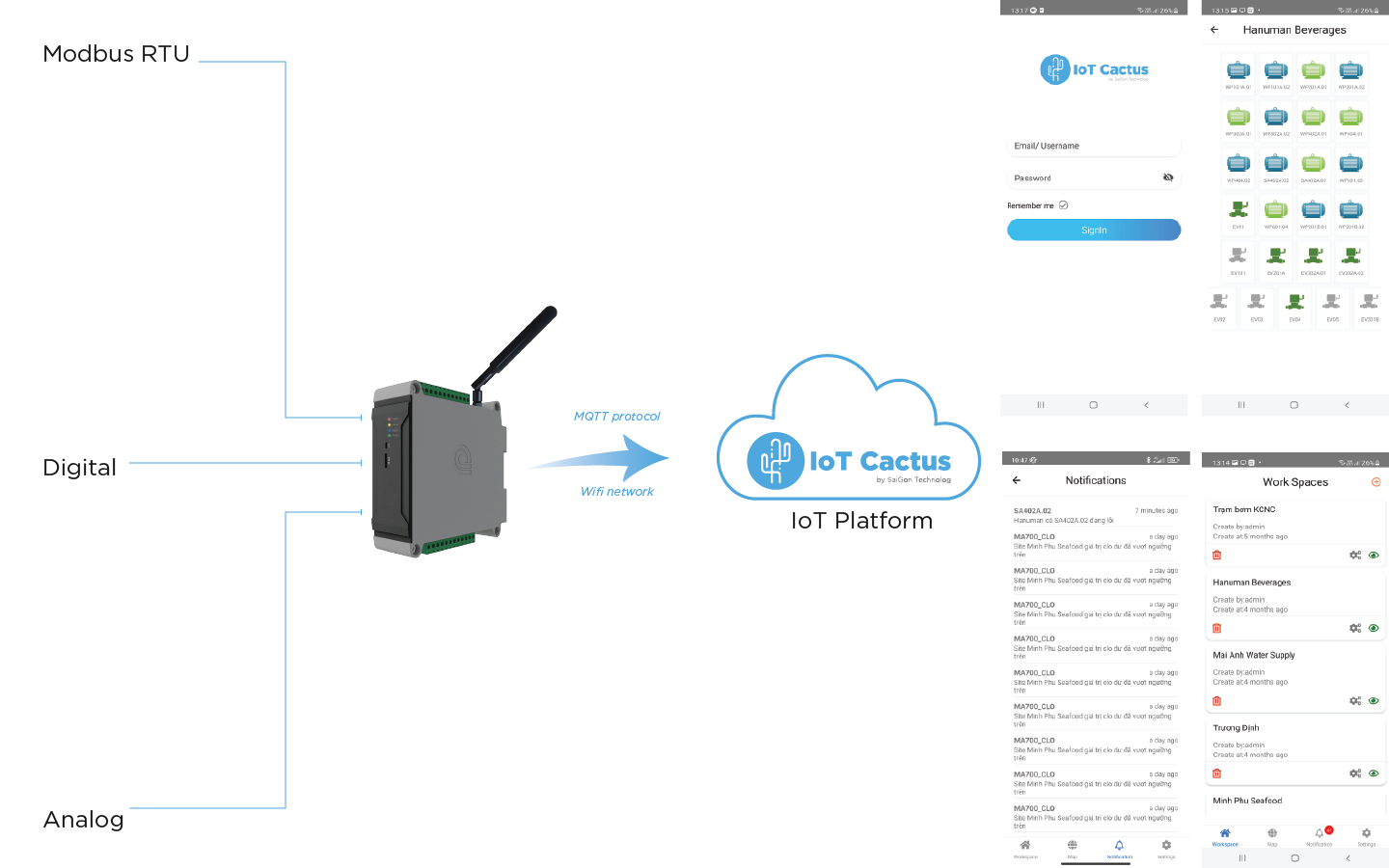
Task: Select the WP201A.02 pump tile
Action: (1350, 73)
